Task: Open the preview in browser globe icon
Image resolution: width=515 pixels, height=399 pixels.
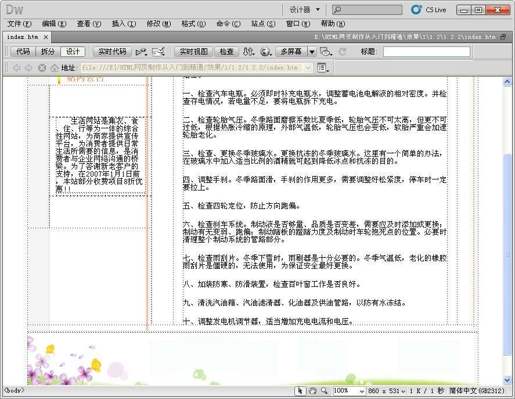Action: click(265, 52)
